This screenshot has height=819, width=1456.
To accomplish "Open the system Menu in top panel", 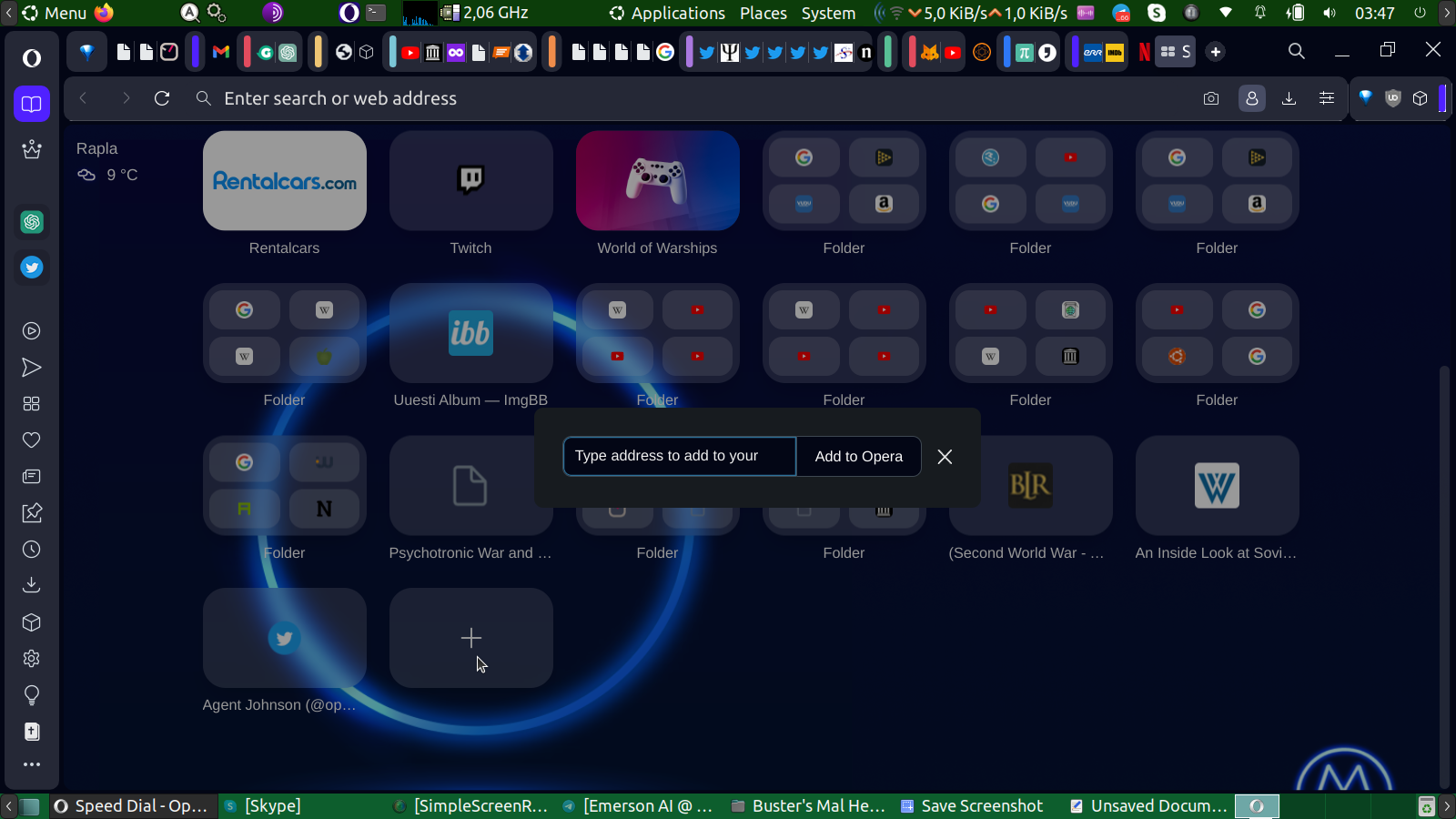I will pos(55,13).
